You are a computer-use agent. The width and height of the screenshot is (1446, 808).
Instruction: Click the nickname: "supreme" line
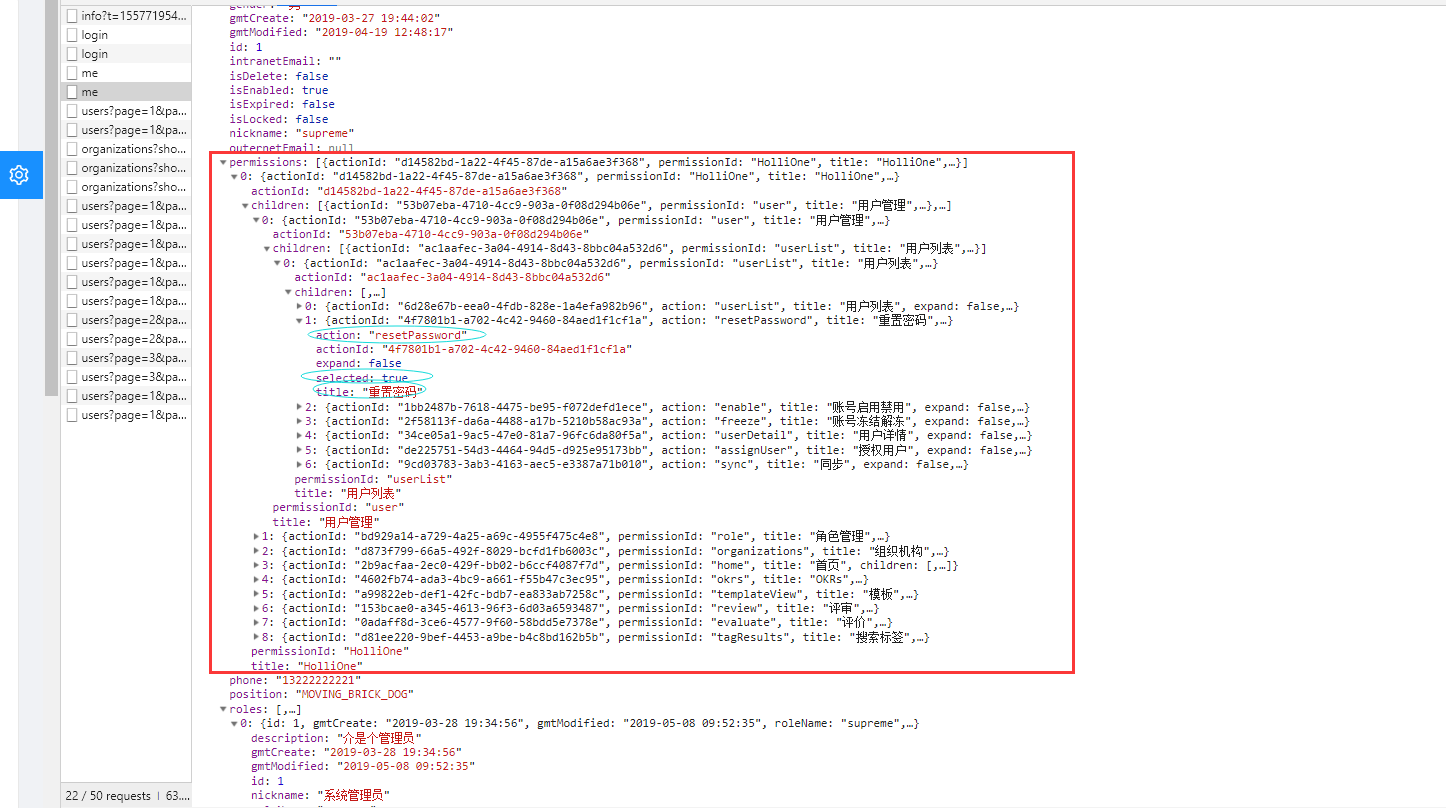[x=292, y=133]
